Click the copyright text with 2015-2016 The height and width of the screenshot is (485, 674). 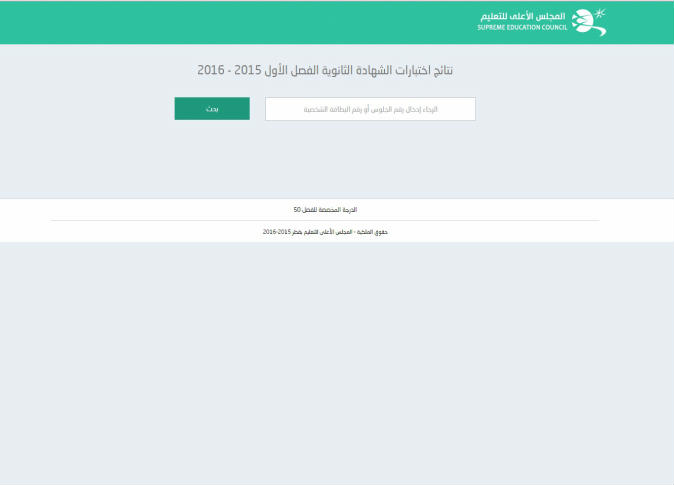point(325,232)
